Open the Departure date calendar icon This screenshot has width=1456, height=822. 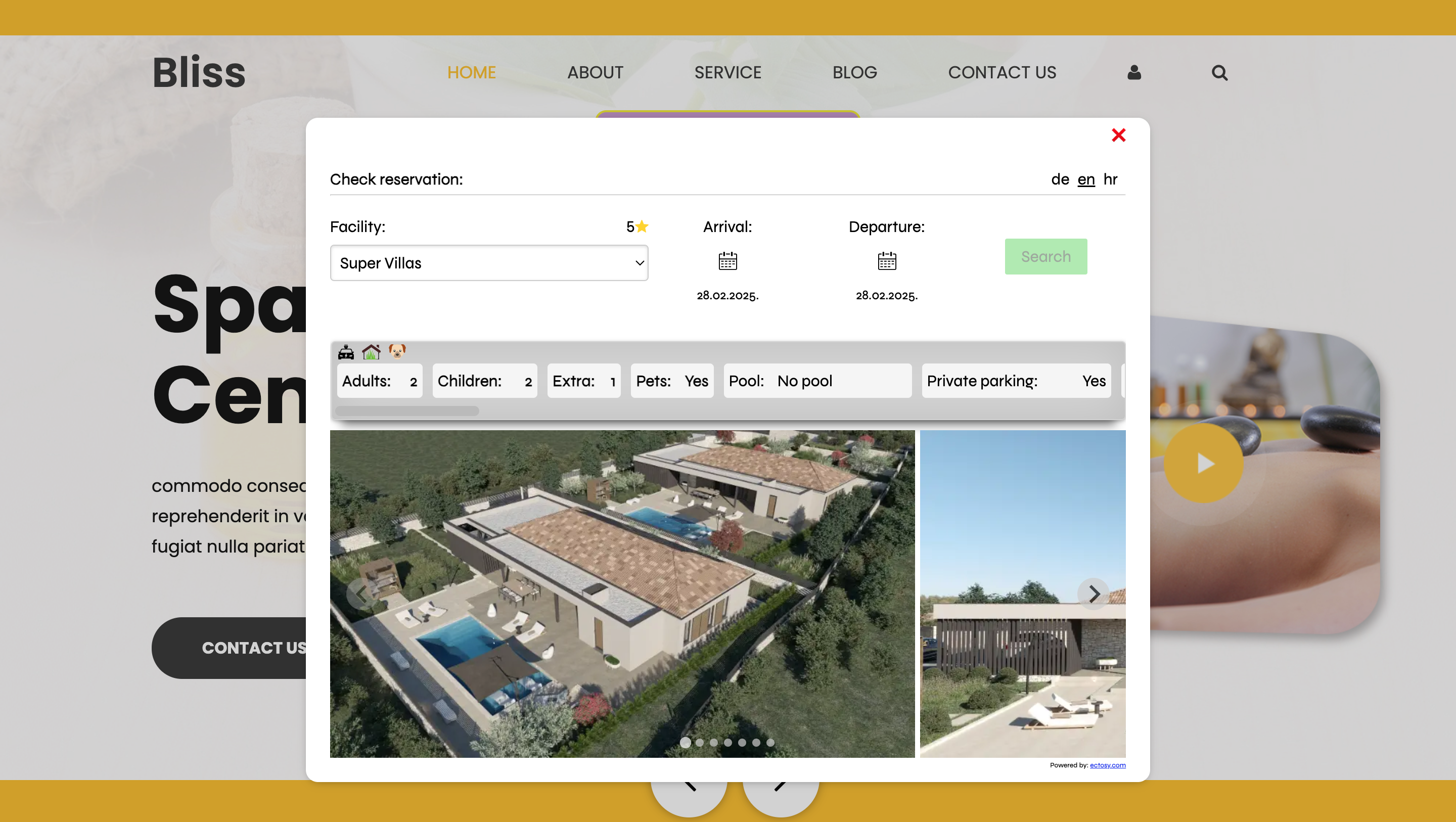tap(886, 261)
